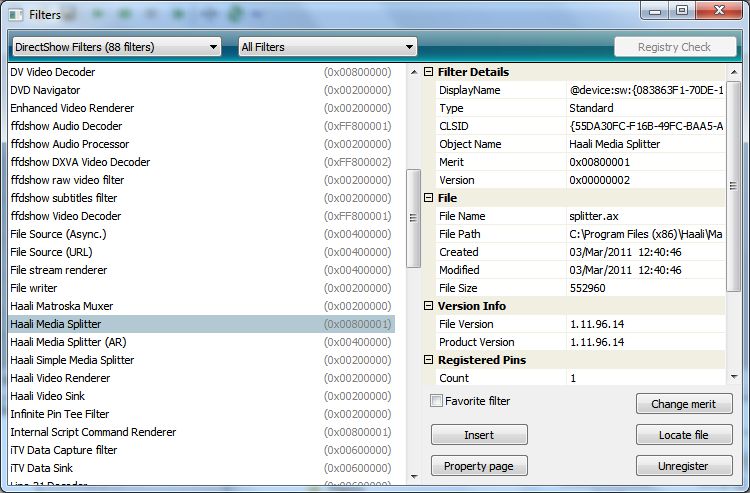Viewport: 750px width, 493px height.
Task: Select iTV Data Capture filter
Action: tap(201, 450)
